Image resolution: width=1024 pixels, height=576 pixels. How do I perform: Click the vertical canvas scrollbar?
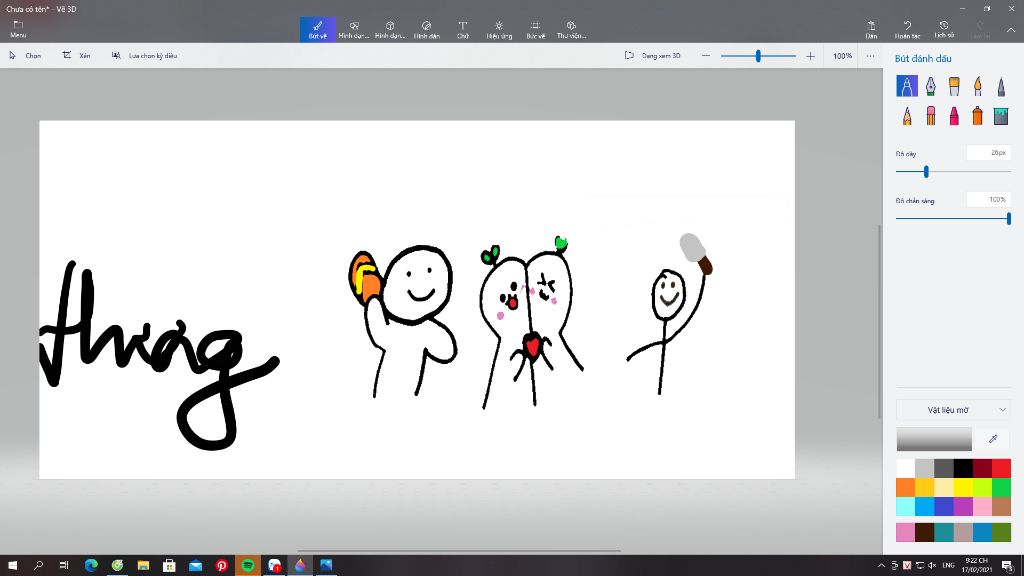click(x=879, y=321)
